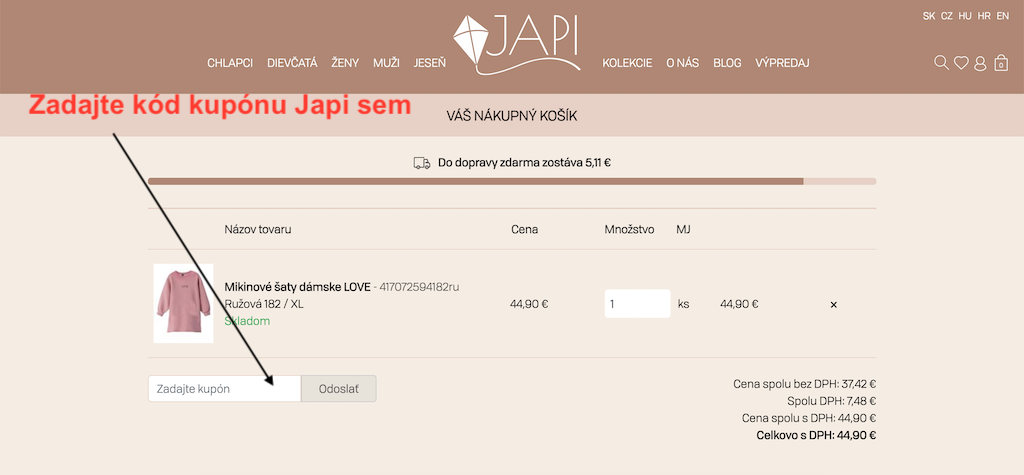Screen dimensions: 1024x475
Task: Go to the O NÁS page
Action: click(682, 63)
